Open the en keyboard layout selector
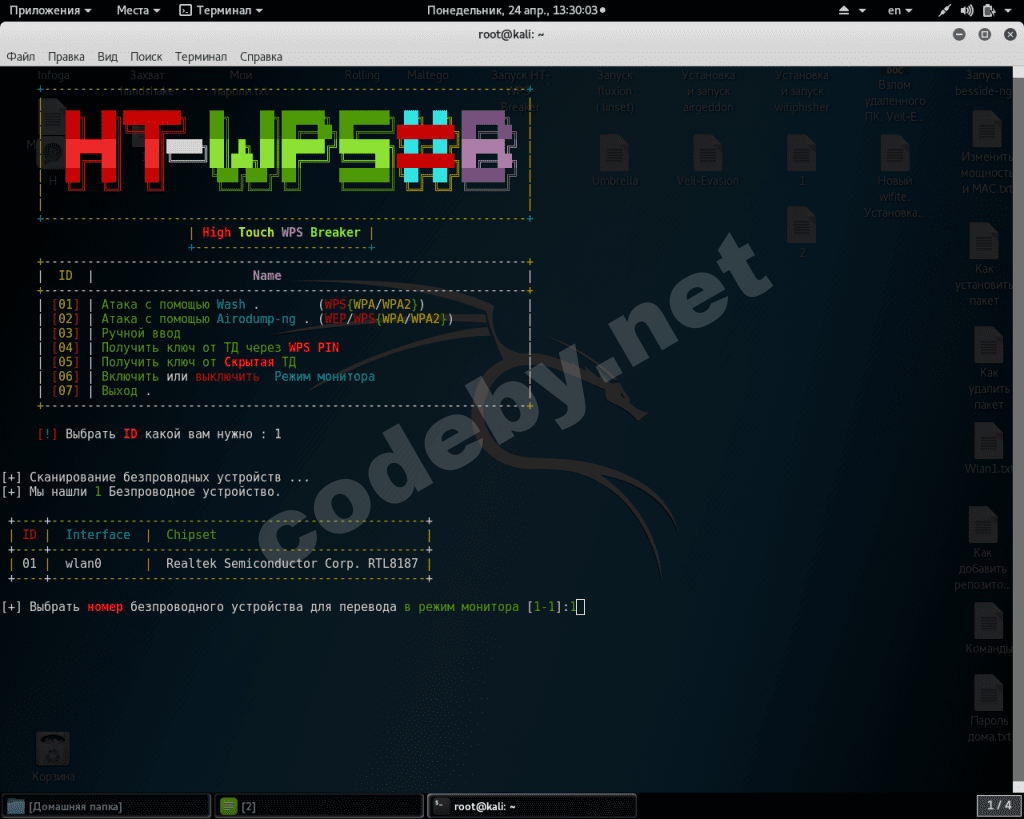1024x819 pixels. coord(899,10)
